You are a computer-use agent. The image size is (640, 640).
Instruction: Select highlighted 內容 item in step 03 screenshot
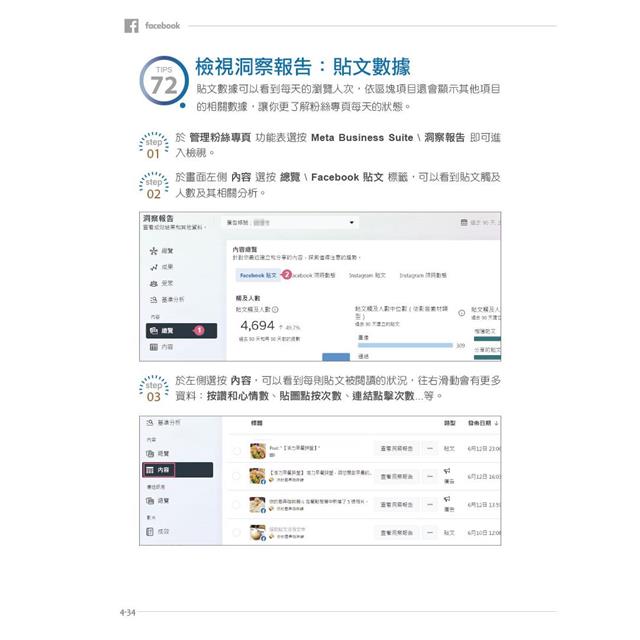(x=178, y=470)
